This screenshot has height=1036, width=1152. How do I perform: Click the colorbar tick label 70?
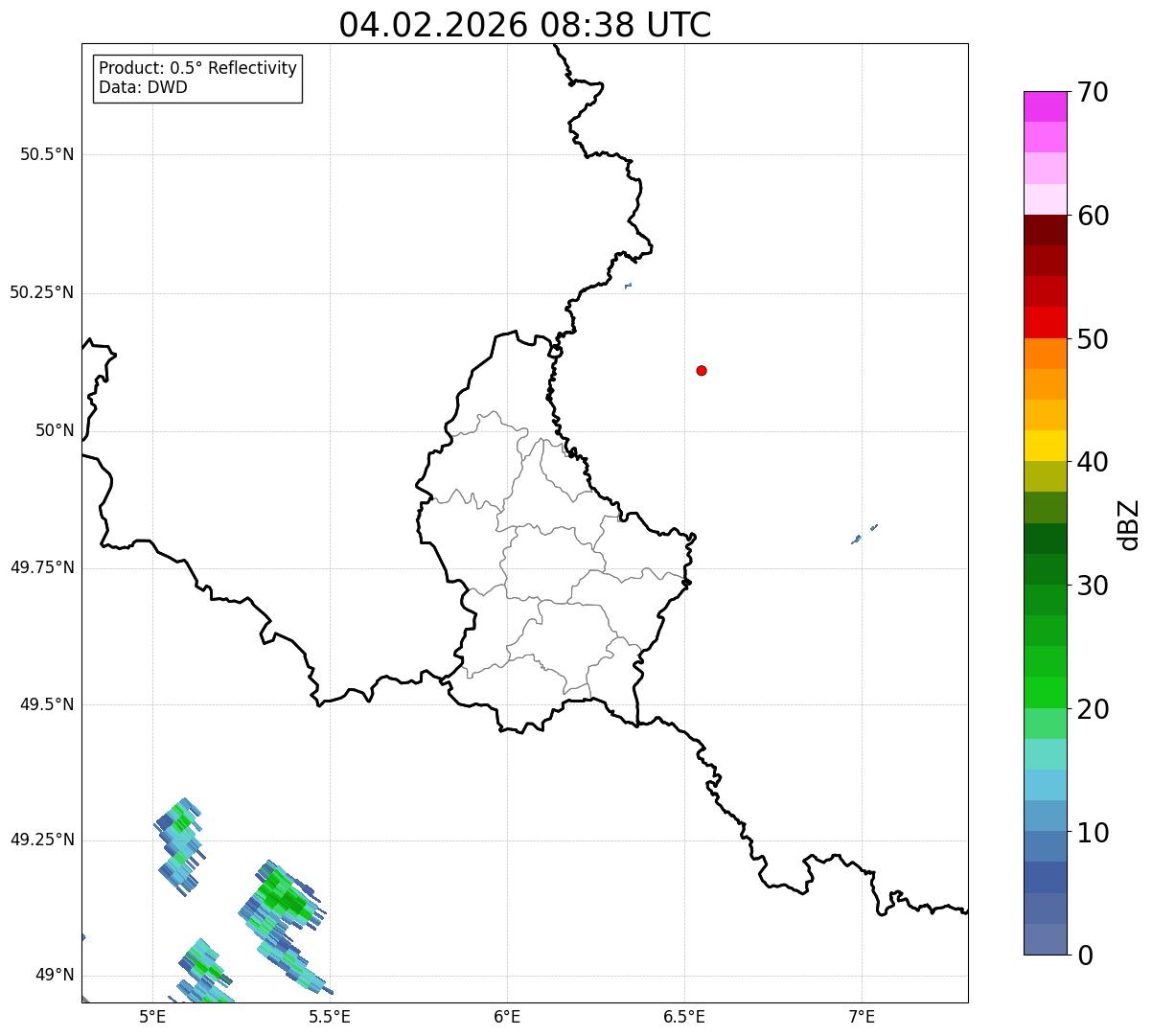click(1093, 93)
